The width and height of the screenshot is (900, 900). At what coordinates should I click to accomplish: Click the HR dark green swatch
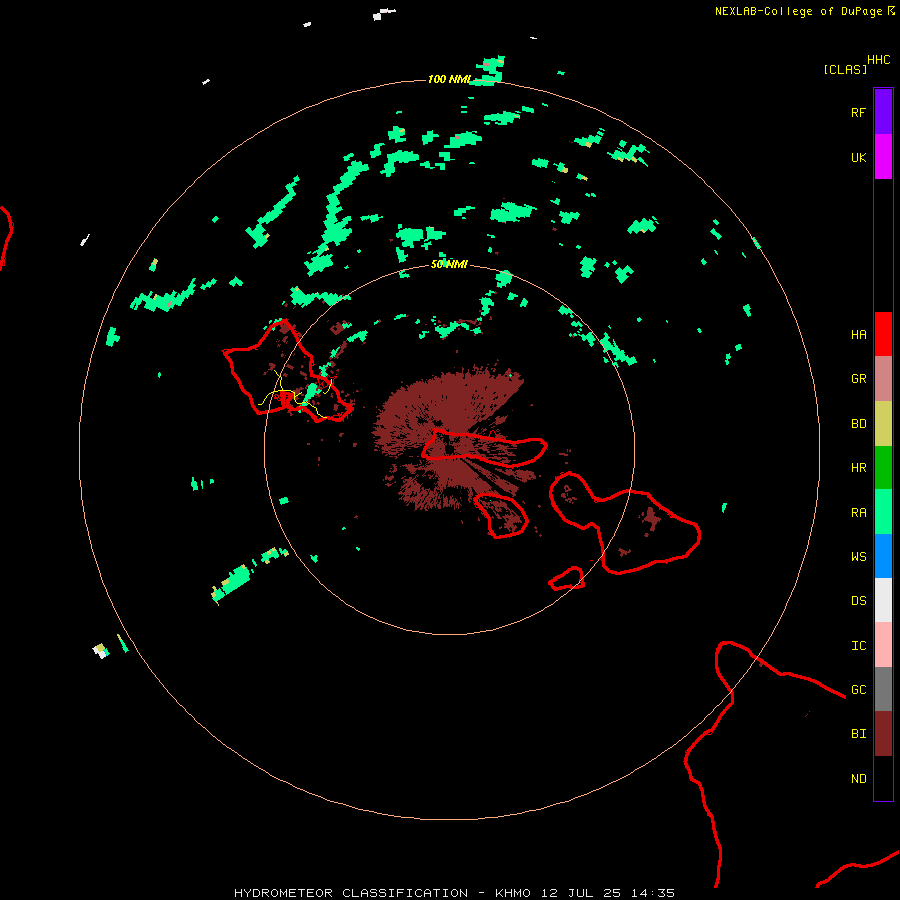coord(883,468)
